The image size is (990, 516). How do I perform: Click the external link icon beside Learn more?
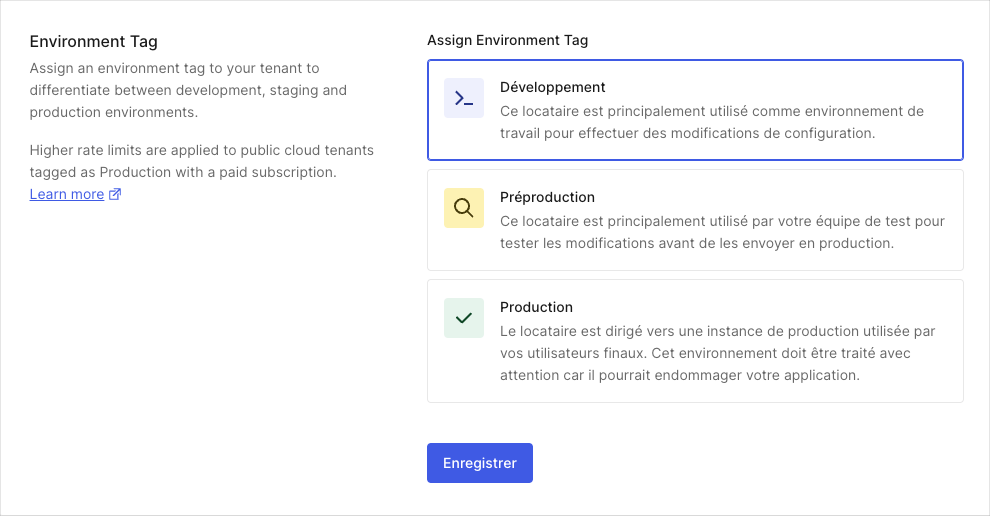pos(115,194)
